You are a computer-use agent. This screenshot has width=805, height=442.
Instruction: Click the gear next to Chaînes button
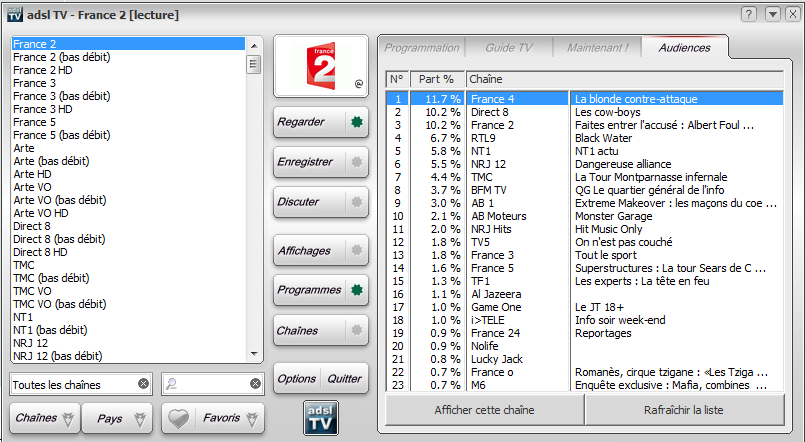point(357,331)
